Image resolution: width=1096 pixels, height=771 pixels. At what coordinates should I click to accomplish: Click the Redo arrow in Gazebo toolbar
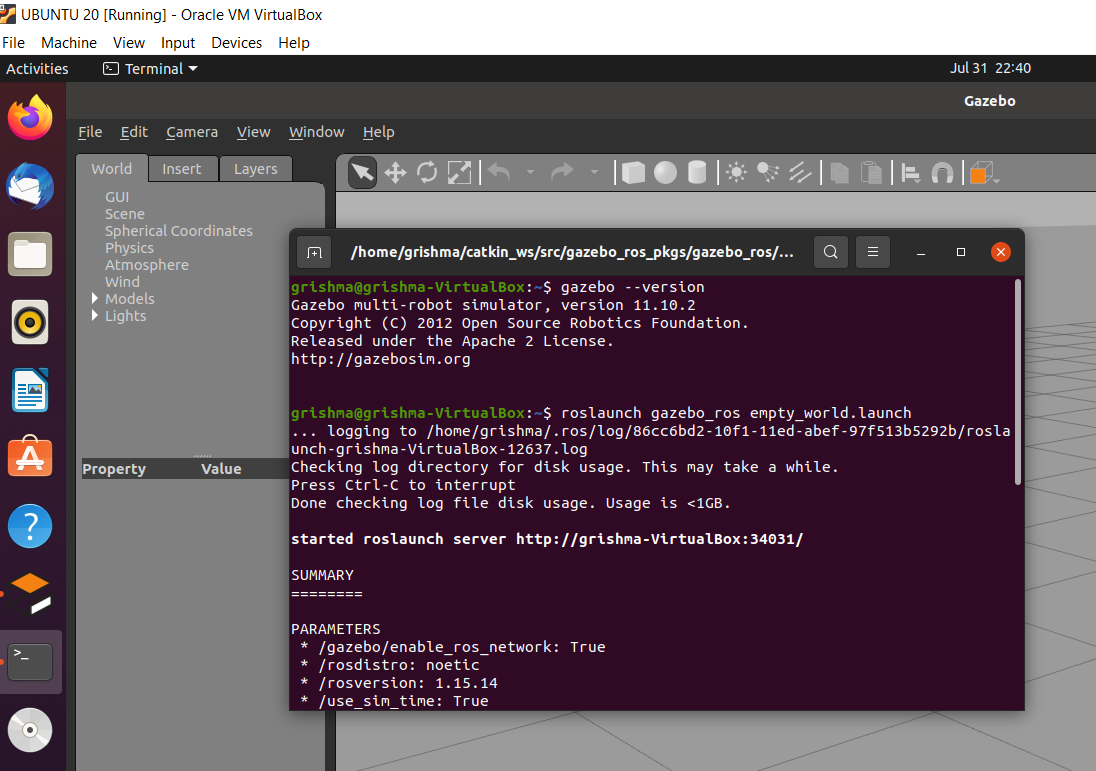[562, 172]
